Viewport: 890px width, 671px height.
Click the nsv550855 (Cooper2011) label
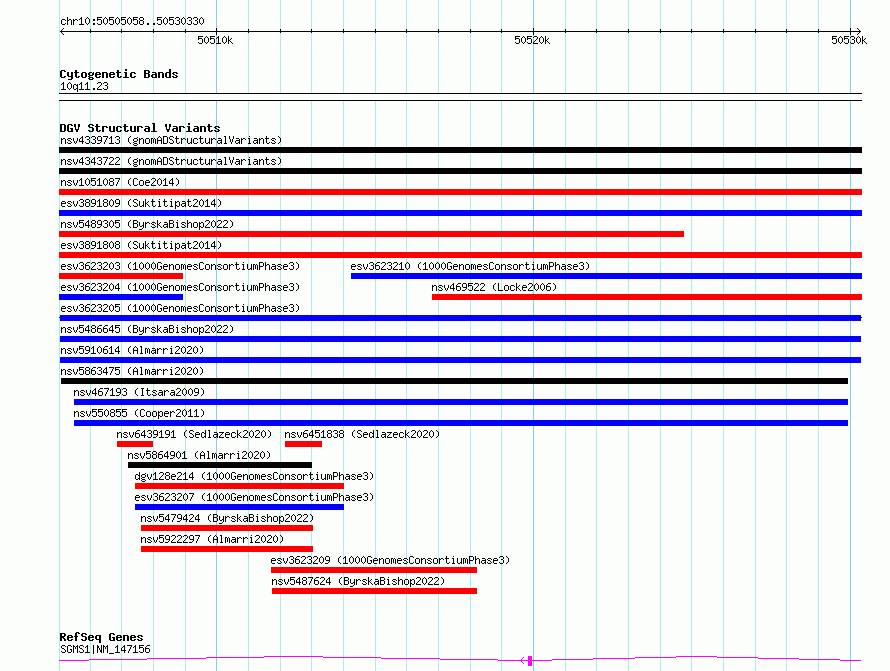click(x=139, y=413)
